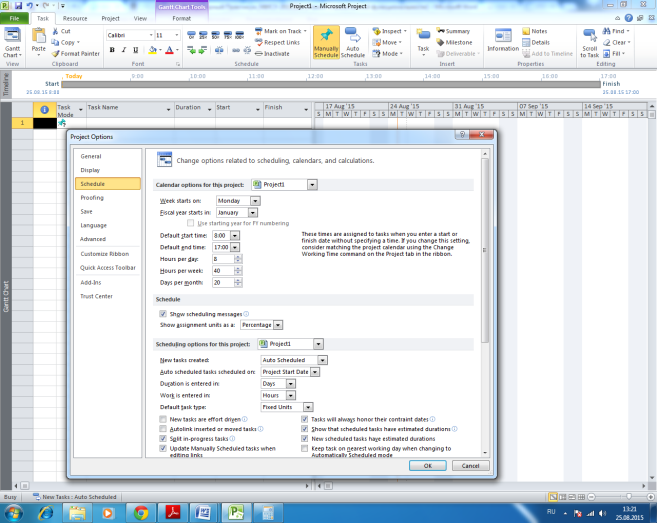Switch to the Project ribbon tab

(x=110, y=18)
